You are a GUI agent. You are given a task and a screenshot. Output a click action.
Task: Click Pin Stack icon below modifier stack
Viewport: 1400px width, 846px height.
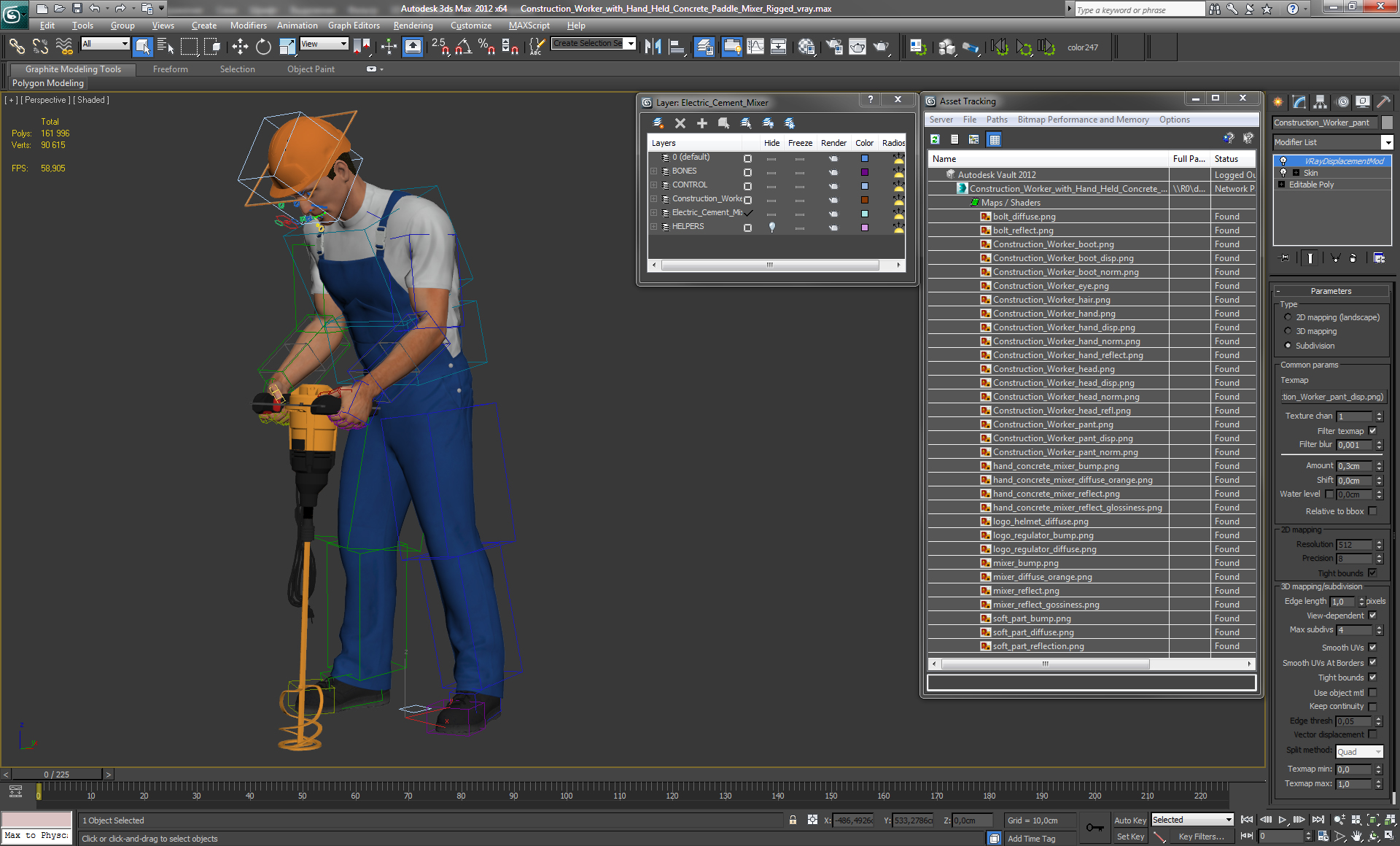pyautogui.click(x=1285, y=257)
